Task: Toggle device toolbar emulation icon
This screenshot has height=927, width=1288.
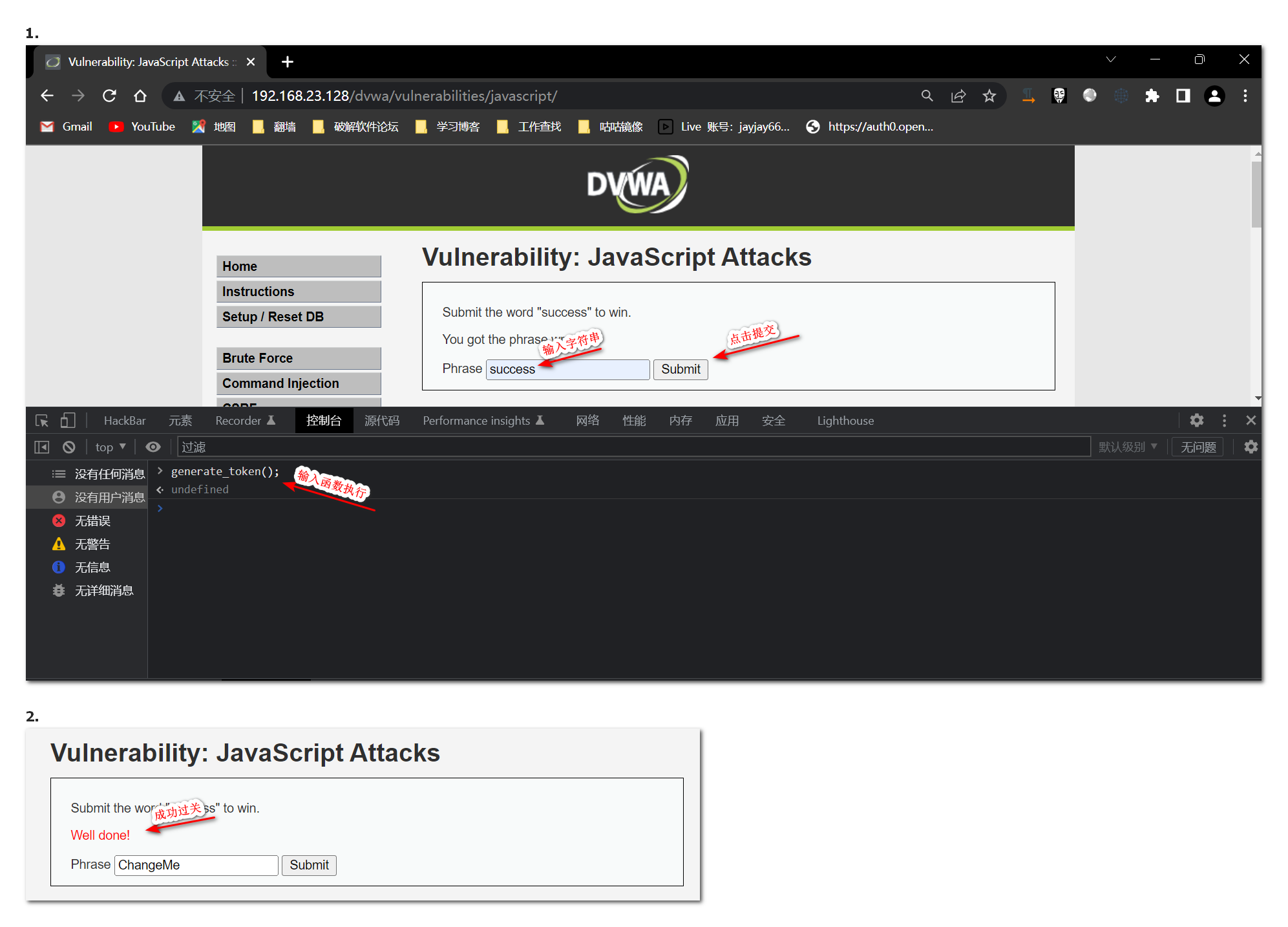Action: pos(68,421)
